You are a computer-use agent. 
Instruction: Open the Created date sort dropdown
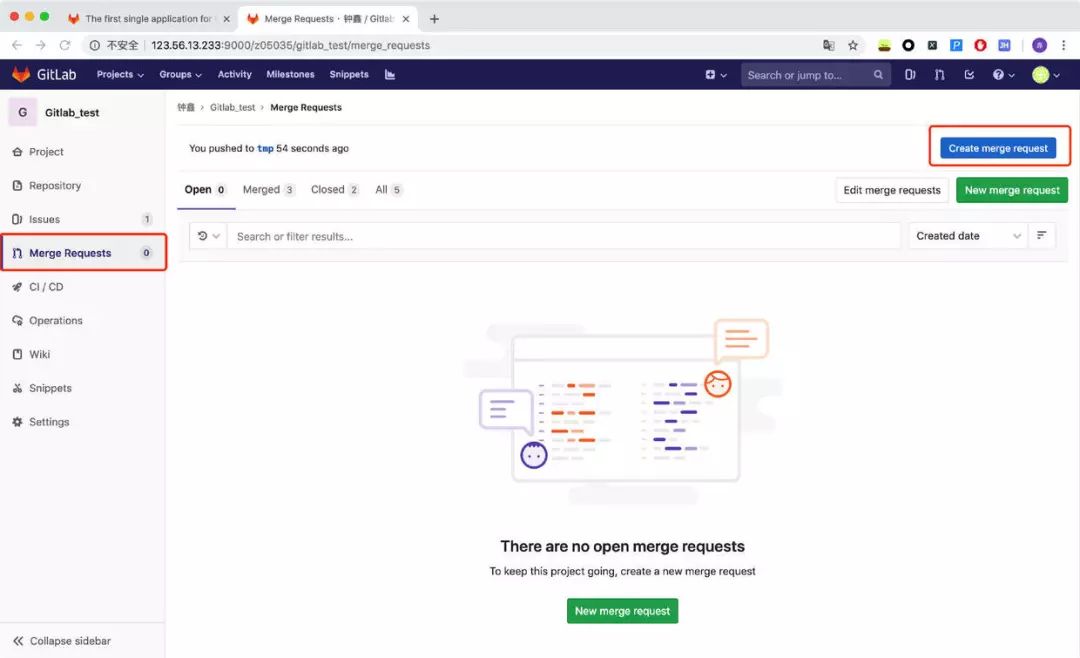[x=968, y=236]
